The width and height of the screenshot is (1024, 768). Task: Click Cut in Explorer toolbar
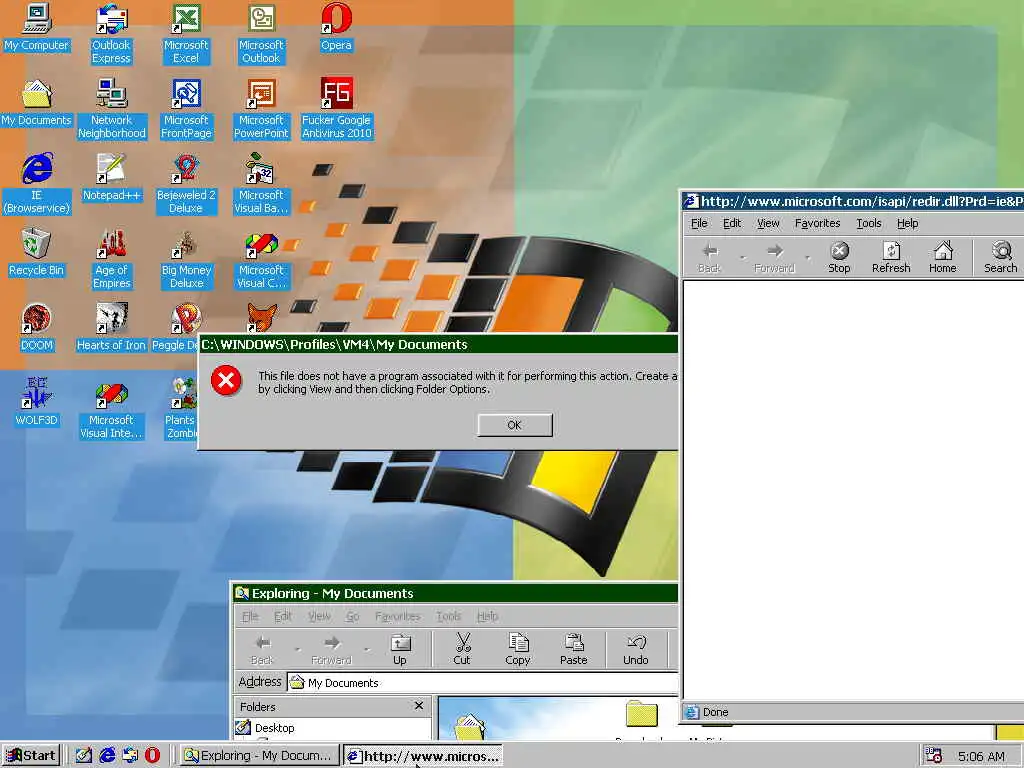coord(462,650)
